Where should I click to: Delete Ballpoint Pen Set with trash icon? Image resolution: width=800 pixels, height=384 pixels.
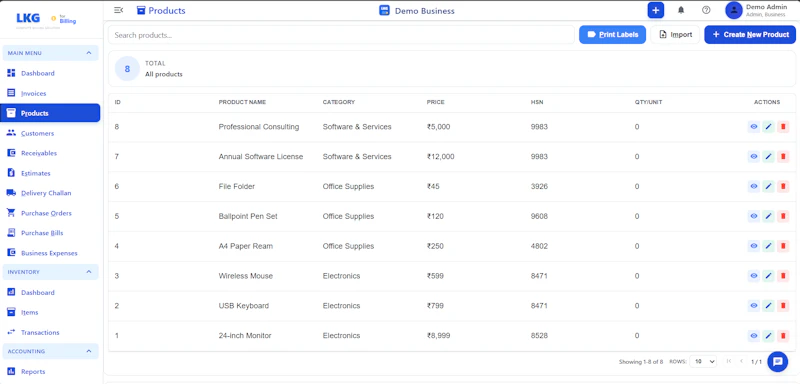tap(783, 216)
